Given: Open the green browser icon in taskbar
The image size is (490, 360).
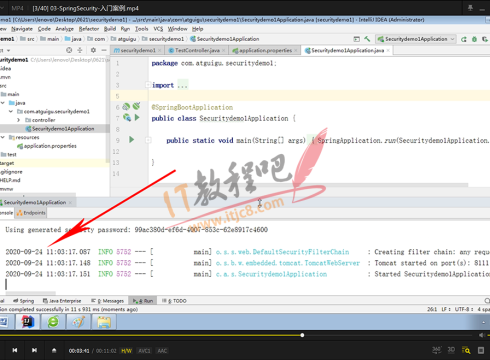Looking at the screenshot, I should (x=53, y=322).
